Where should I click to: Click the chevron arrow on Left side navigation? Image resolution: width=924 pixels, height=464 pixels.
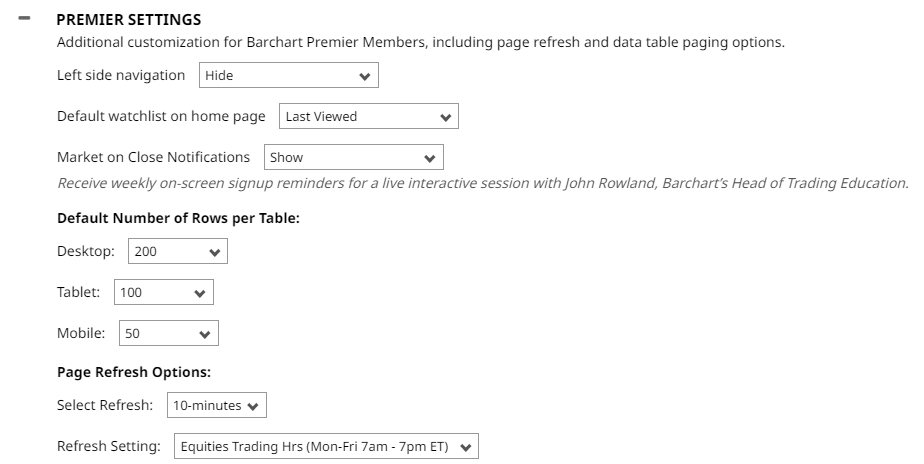(364, 76)
